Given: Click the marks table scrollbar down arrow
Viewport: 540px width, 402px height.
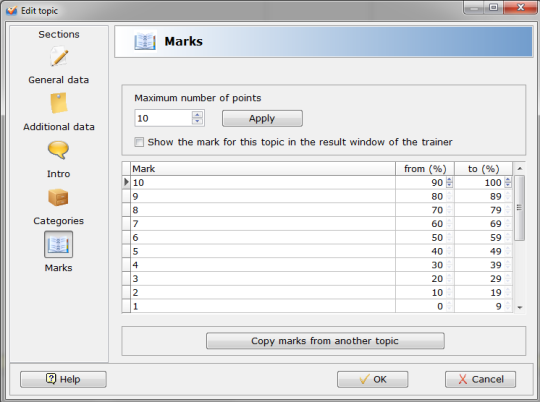Looking at the screenshot, I should click(520, 307).
